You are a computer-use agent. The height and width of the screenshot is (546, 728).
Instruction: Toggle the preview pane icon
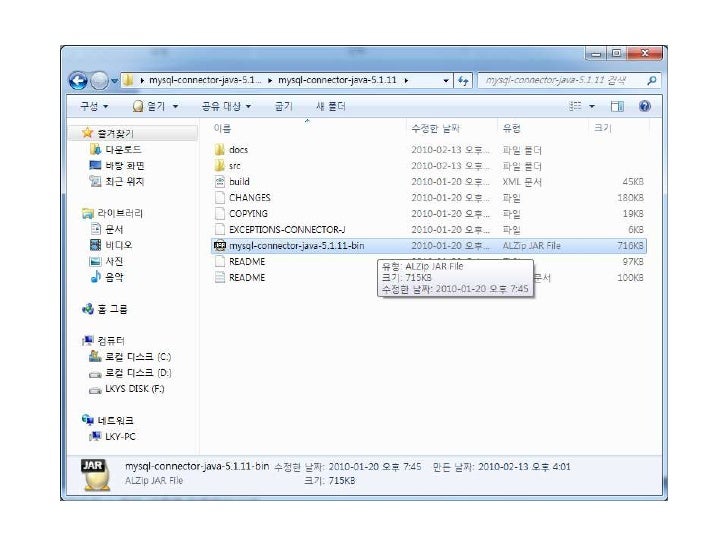pos(617,106)
